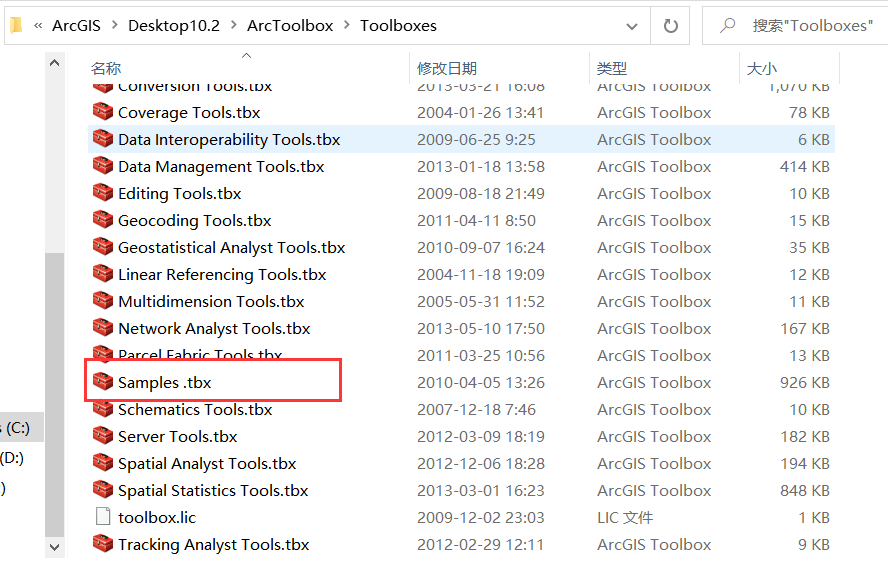The width and height of the screenshot is (888, 572).
Task: Sort files by the 名称 column header
Action: tap(106, 68)
